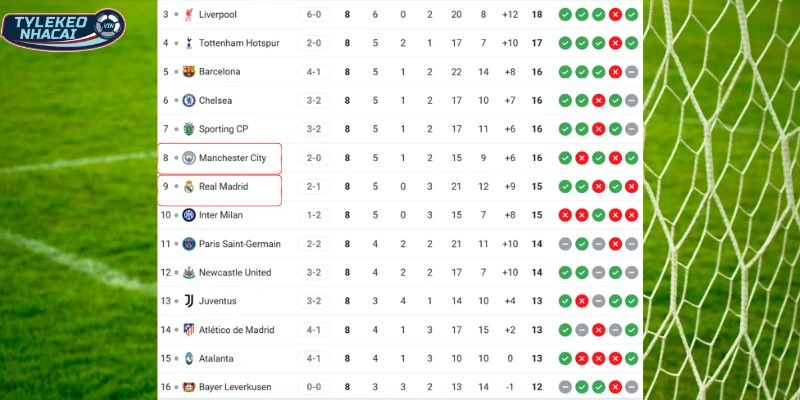Click Inter Milan's first red loss form icon
Screen dimensions: 800x400
565,215
